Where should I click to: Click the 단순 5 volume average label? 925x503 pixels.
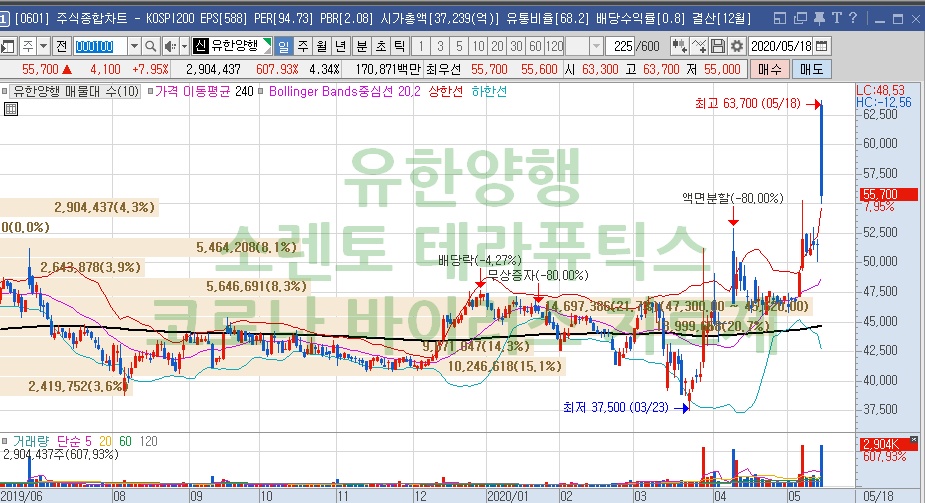click(74, 441)
